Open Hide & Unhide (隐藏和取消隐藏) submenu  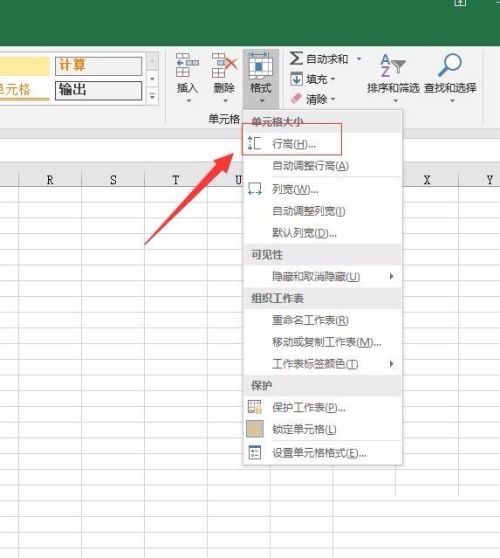(323, 277)
